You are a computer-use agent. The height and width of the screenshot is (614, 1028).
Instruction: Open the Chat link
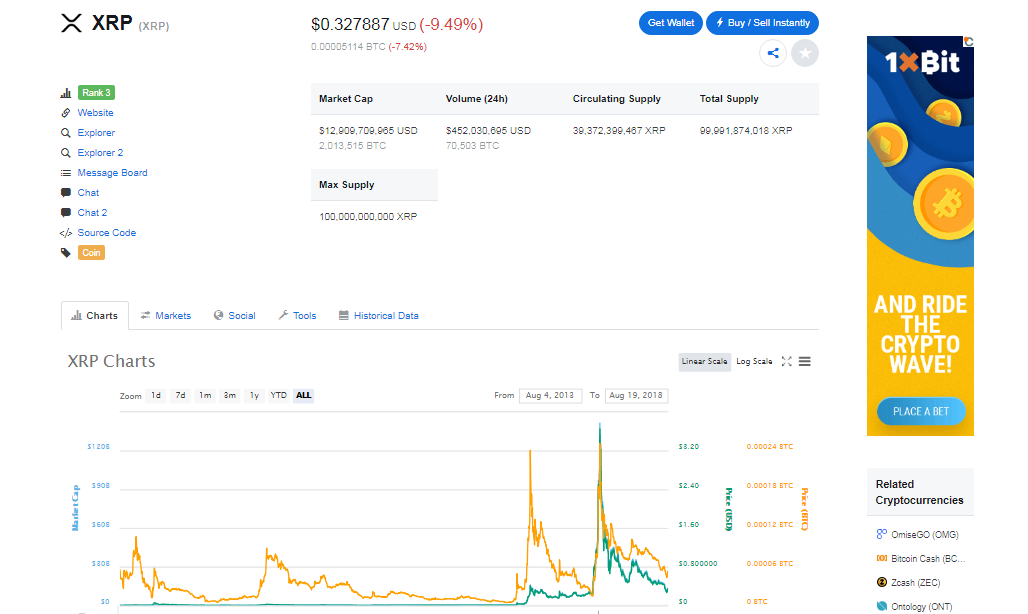click(89, 193)
